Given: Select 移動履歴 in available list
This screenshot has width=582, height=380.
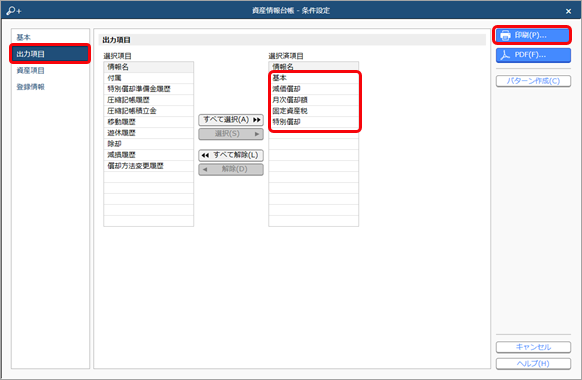Looking at the screenshot, I should point(148,122).
